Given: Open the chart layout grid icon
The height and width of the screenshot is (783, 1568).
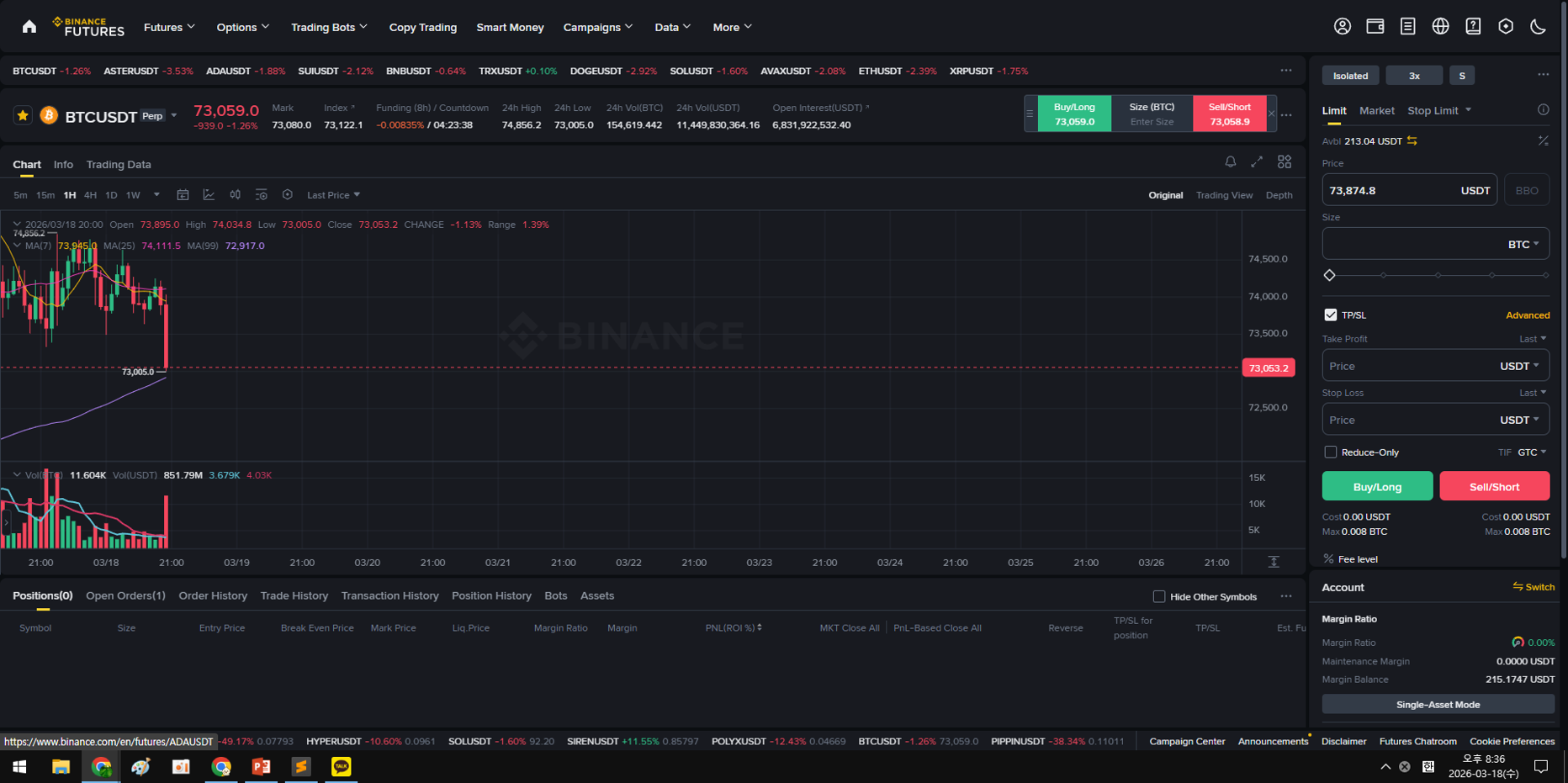Looking at the screenshot, I should 1285,161.
